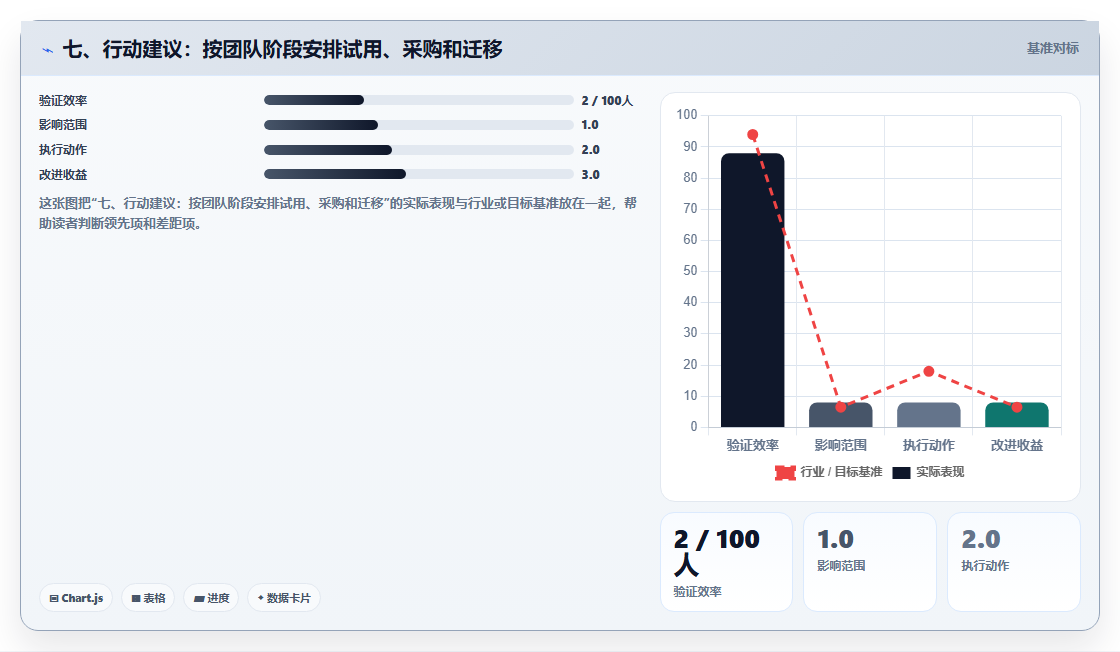This screenshot has height=652, width=1120.
Task: Click the 3.0 value next to 改进收益
Action: pos(590,175)
